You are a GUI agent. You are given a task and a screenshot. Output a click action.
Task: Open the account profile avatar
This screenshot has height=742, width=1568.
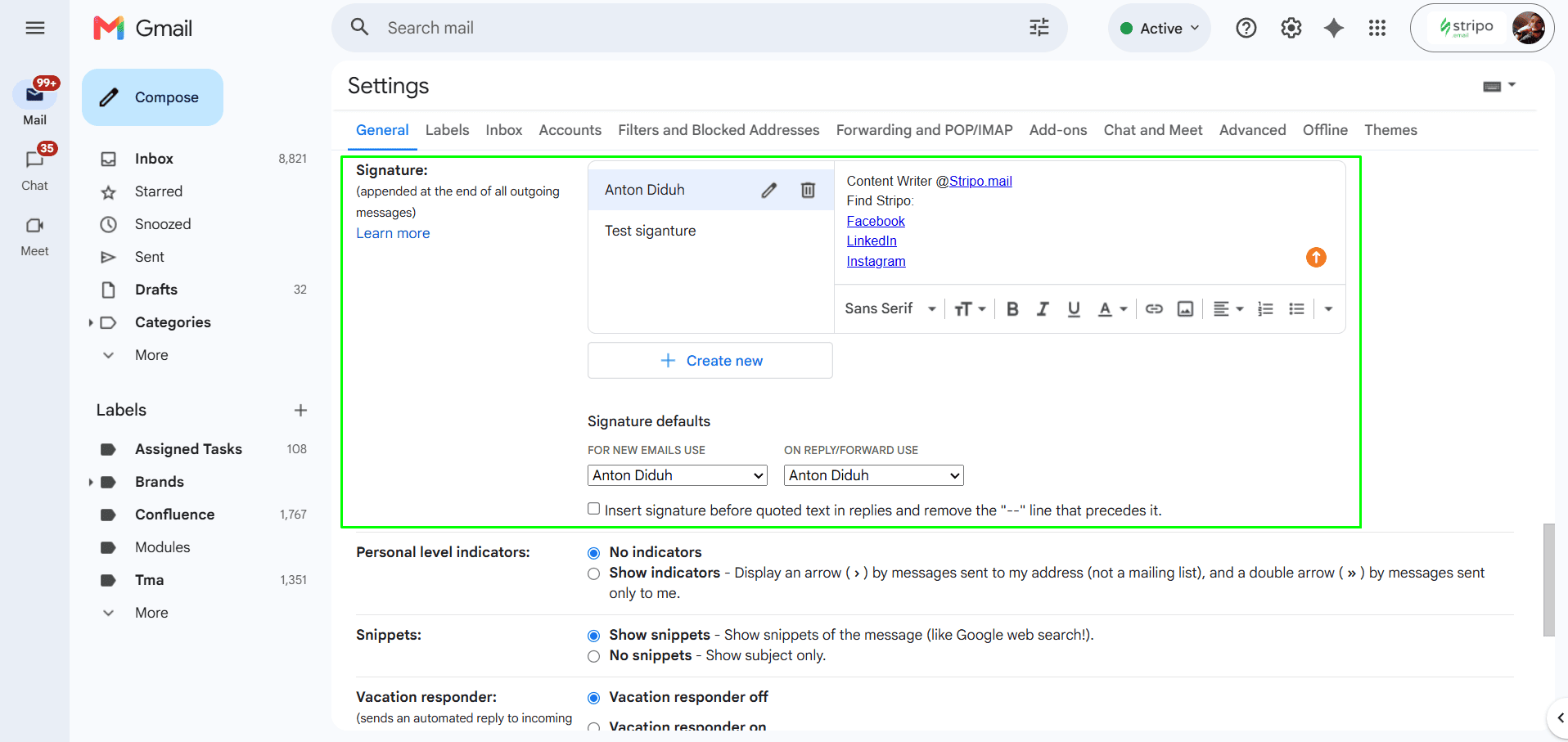pos(1528,28)
